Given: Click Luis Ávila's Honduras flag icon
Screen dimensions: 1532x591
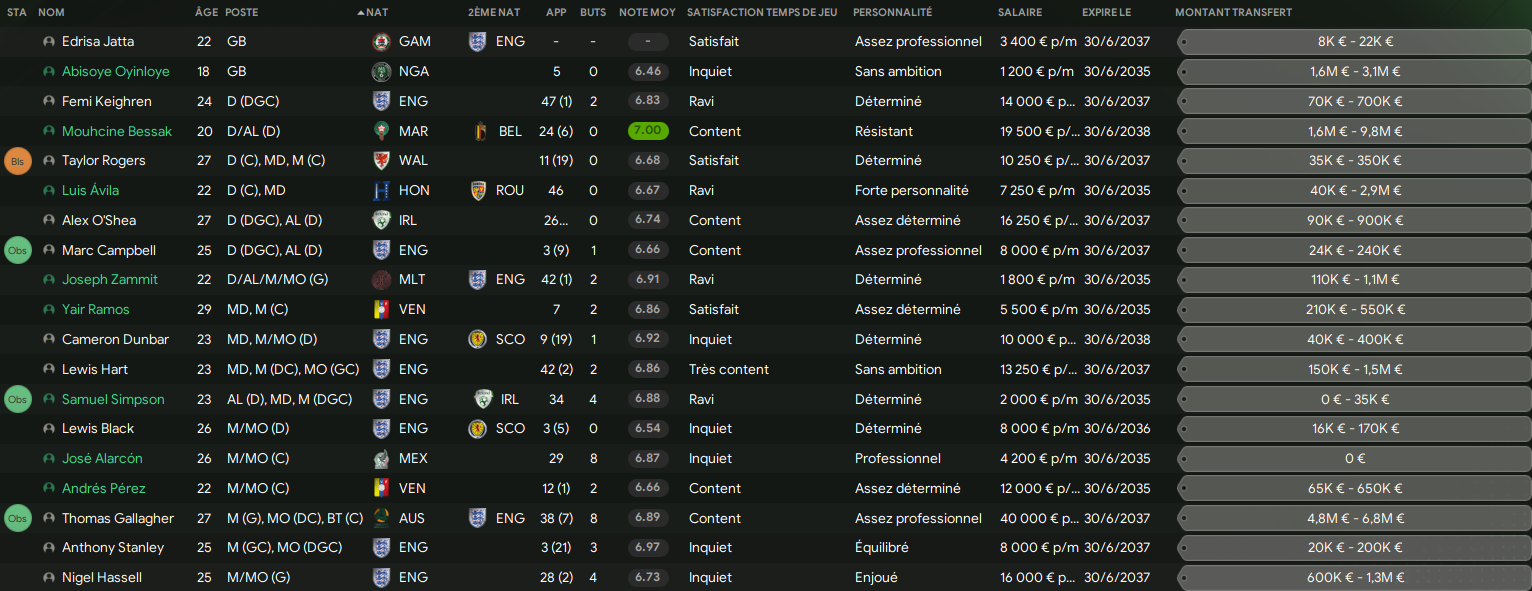Looking at the screenshot, I should [x=381, y=191].
